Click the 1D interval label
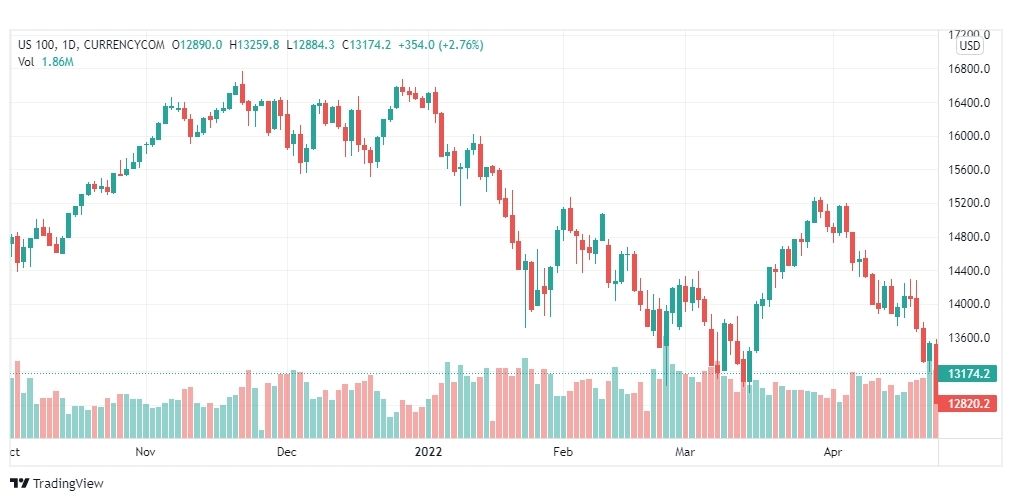 [x=66, y=45]
